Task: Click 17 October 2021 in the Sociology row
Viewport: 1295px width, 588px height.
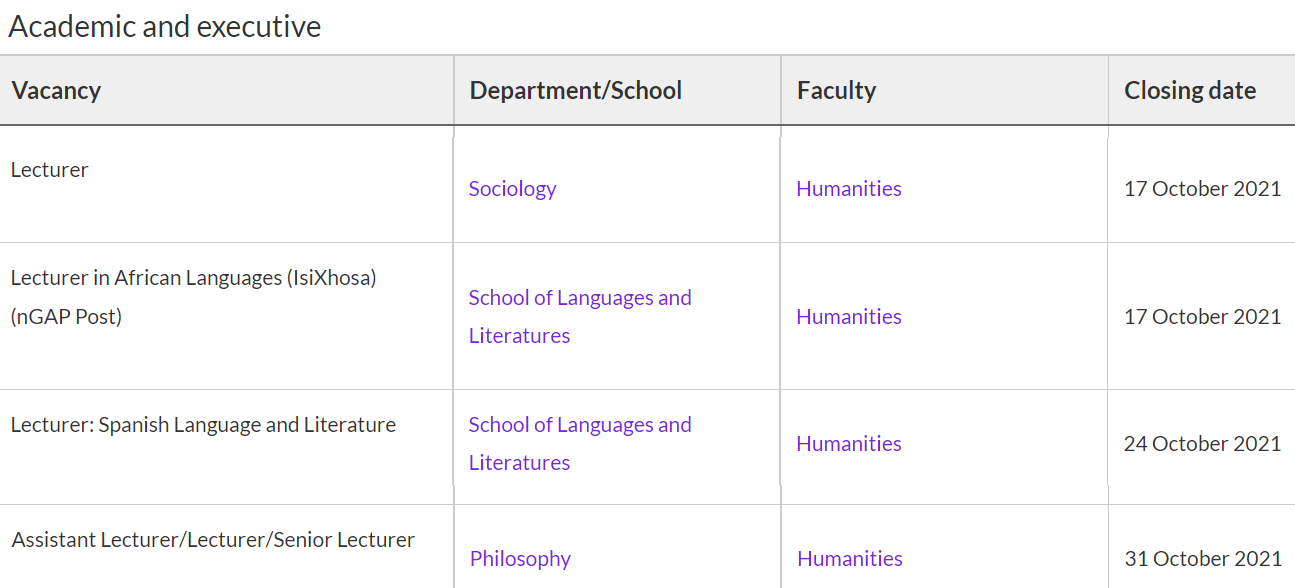Action: tap(1202, 188)
